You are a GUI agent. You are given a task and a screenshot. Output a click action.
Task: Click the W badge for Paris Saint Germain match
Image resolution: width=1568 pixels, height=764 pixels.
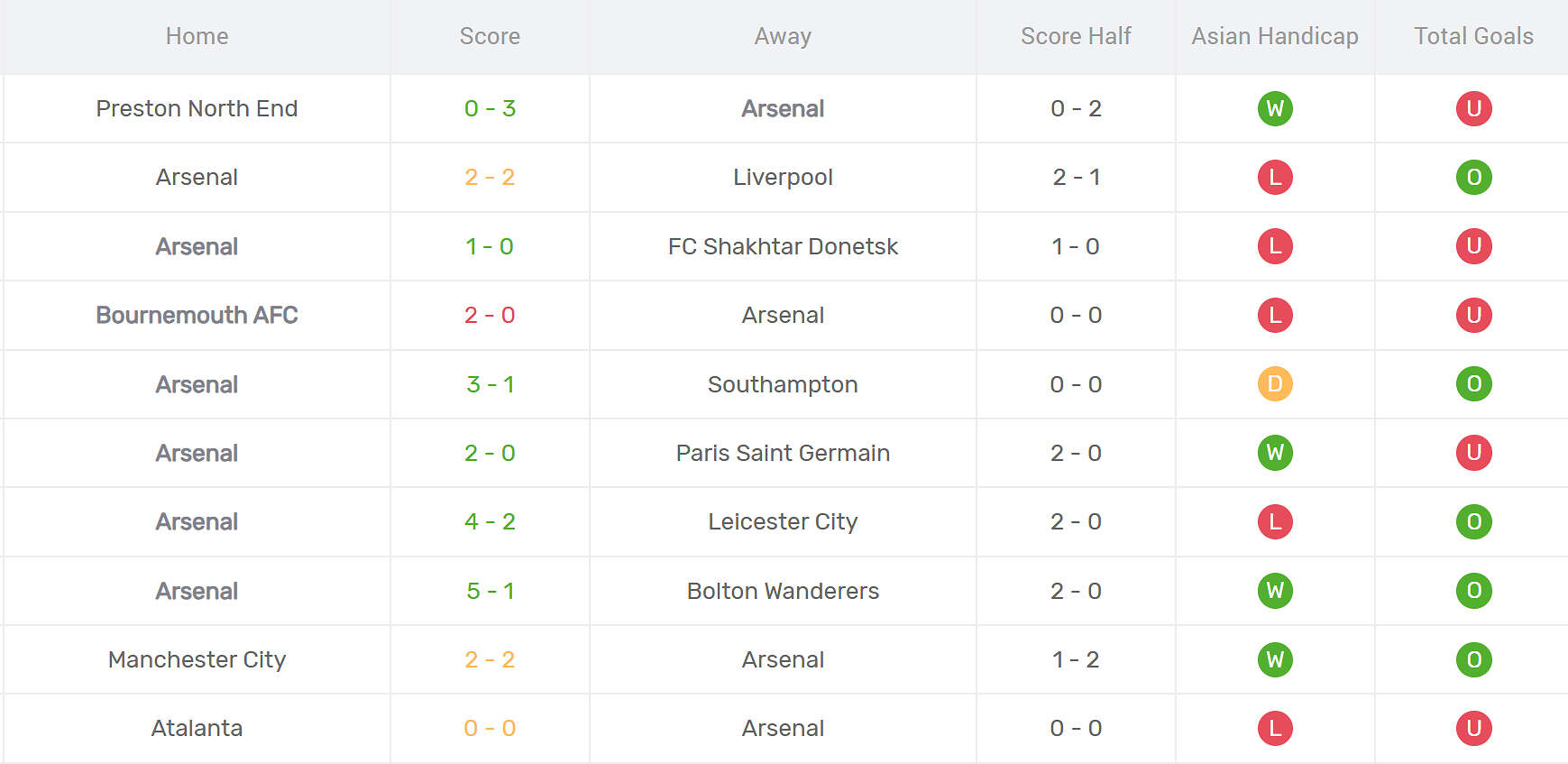(1275, 453)
